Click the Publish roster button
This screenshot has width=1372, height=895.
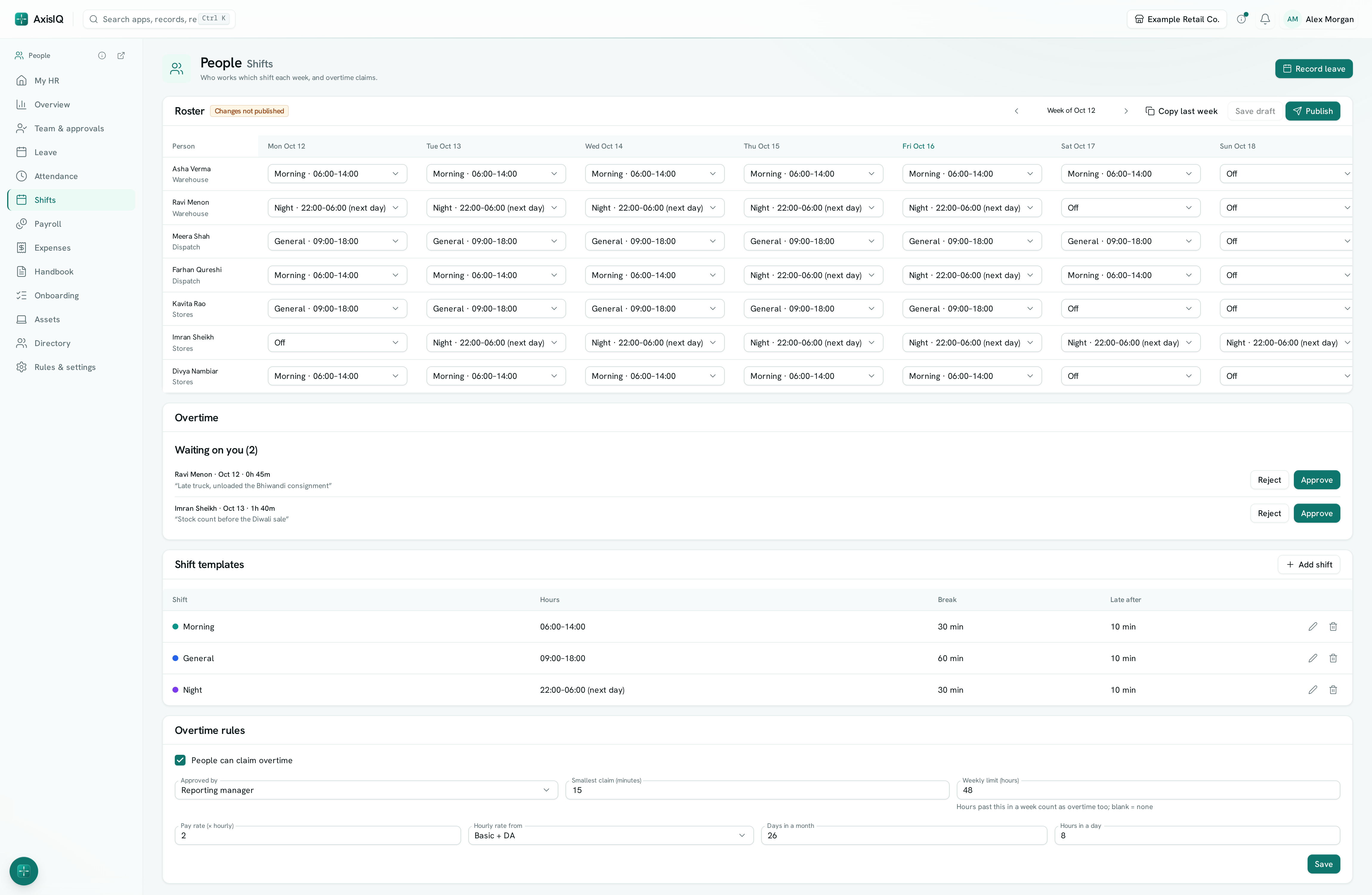(x=1312, y=111)
